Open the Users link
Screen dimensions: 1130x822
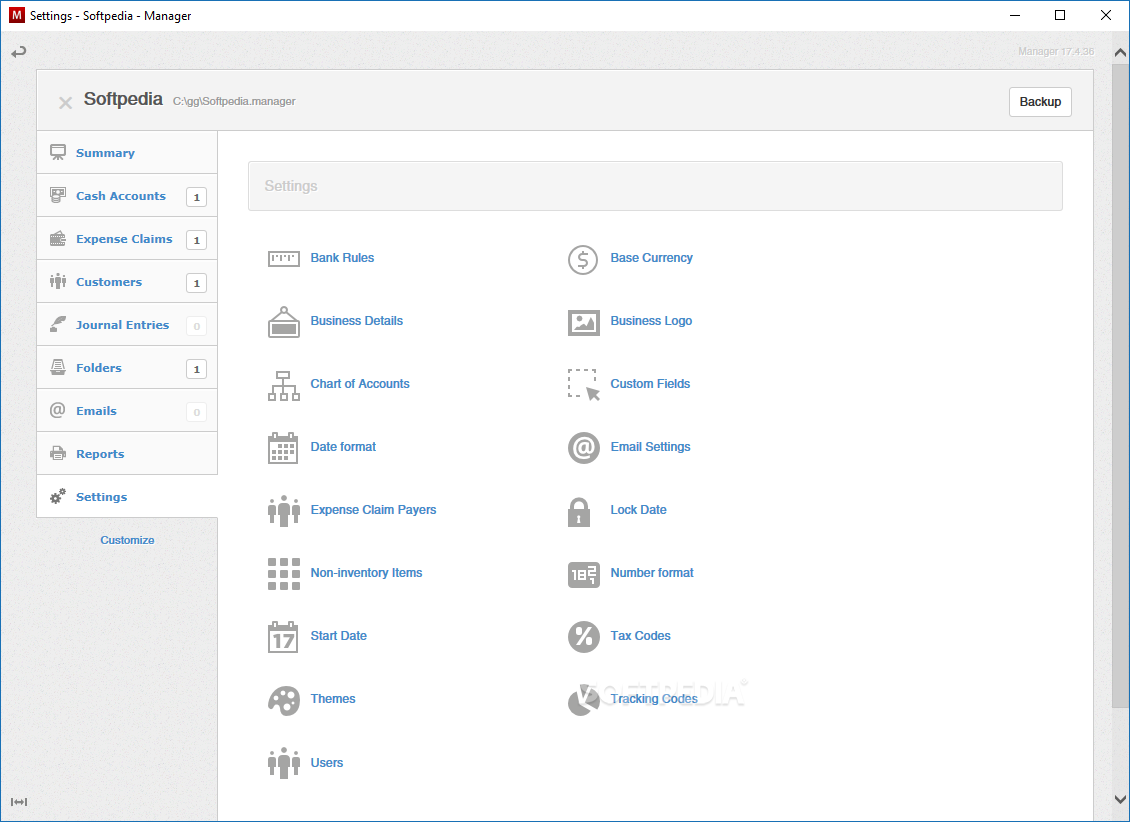[326, 763]
